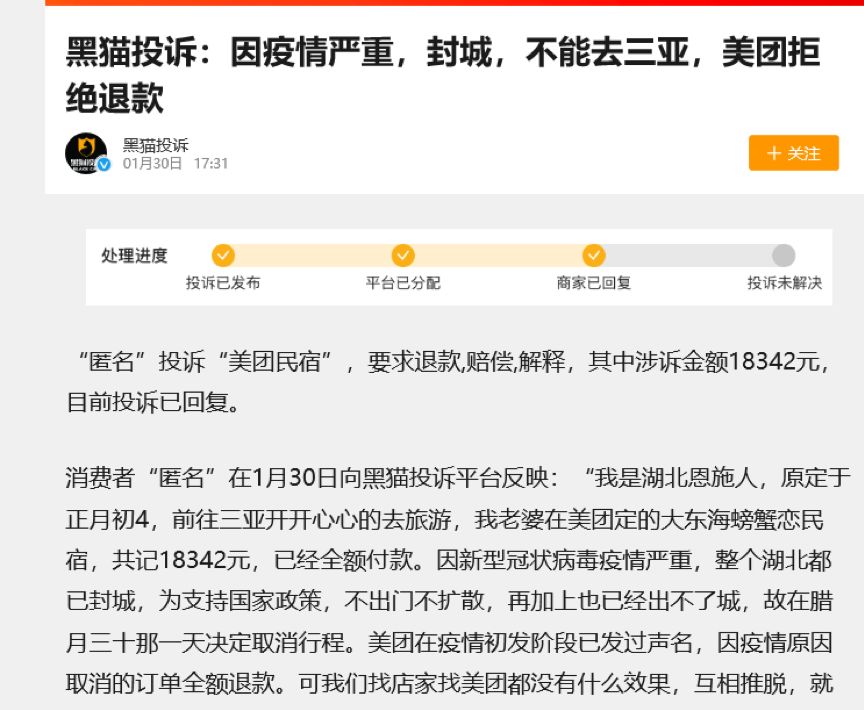The width and height of the screenshot is (864, 710).
Task: Click the 商家已回复 step label
Action: (594, 283)
